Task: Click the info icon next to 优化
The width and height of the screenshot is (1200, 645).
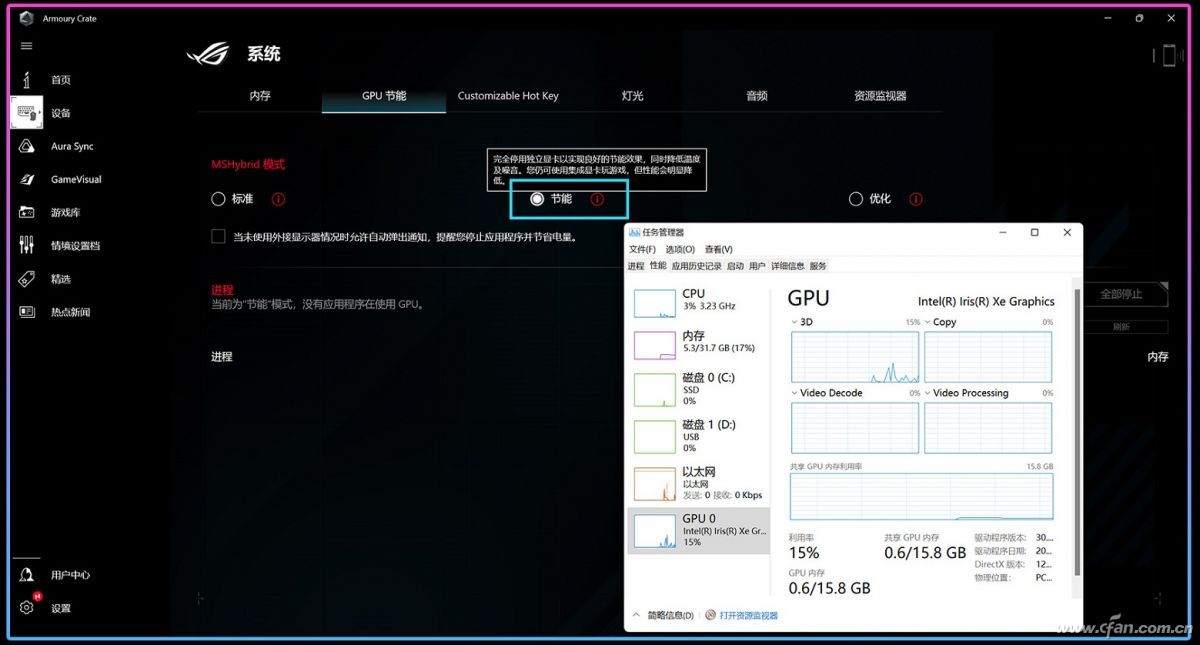Action: click(915, 199)
